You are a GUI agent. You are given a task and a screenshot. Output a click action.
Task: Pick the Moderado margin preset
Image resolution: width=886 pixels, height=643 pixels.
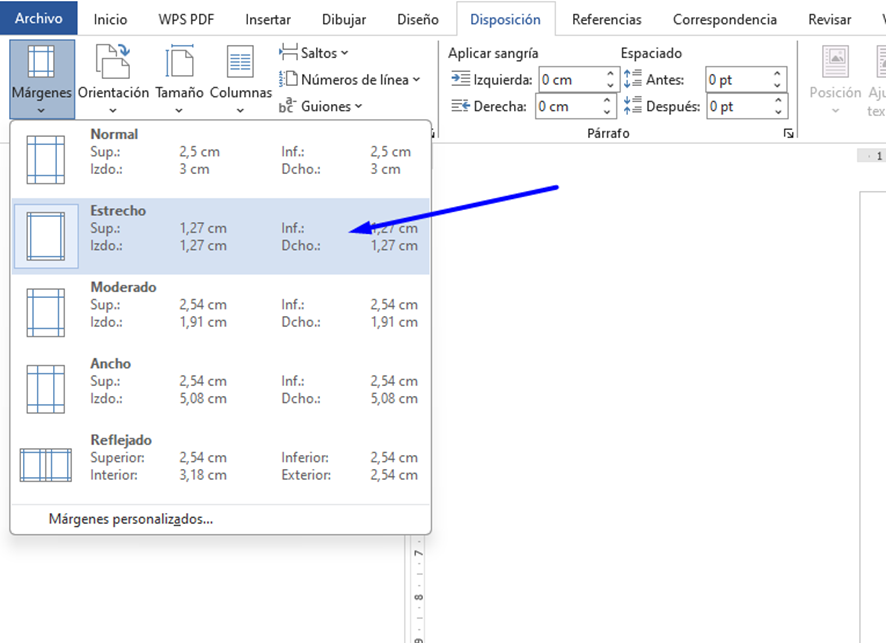pos(45,313)
